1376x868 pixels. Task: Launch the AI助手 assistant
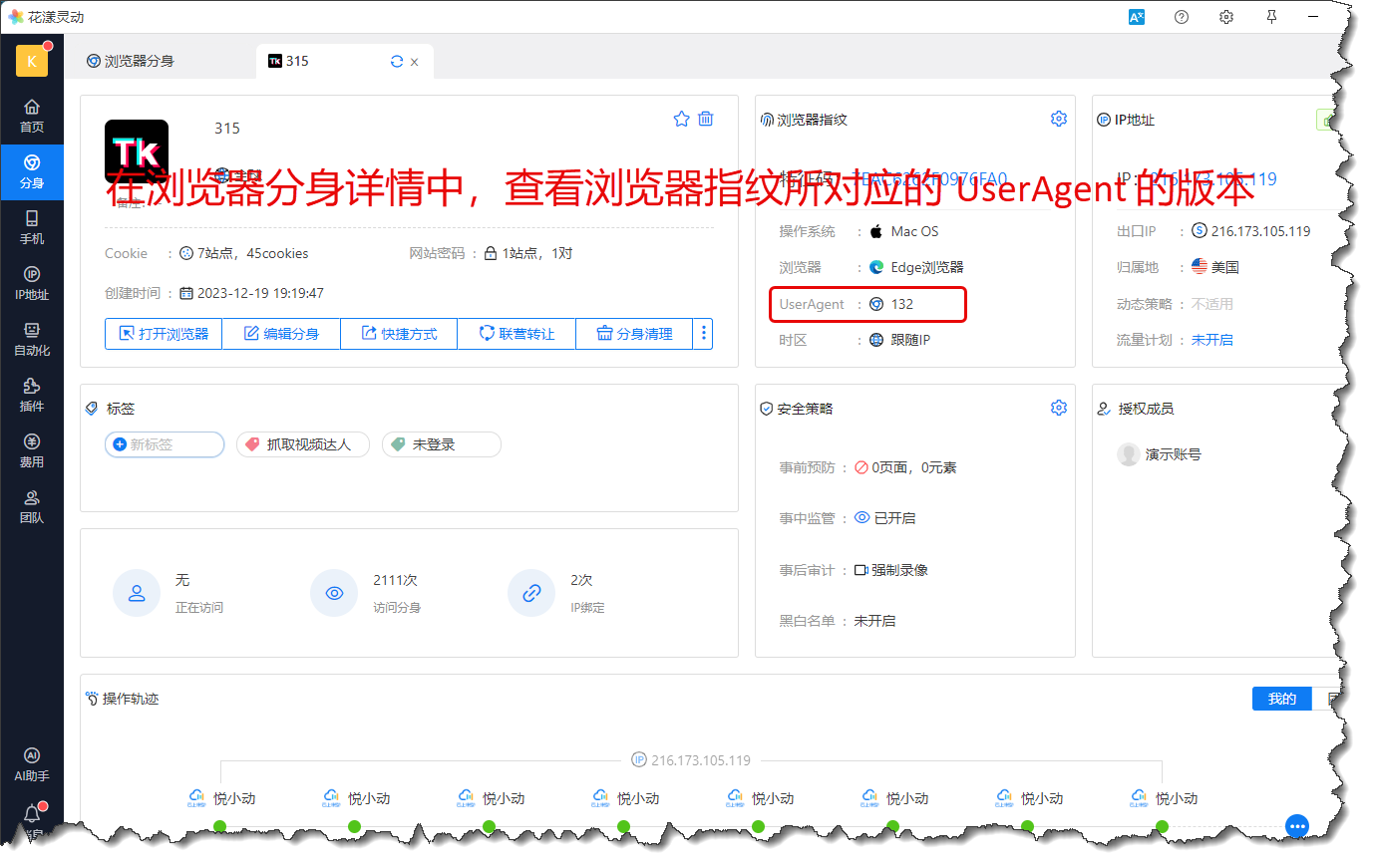[32, 764]
